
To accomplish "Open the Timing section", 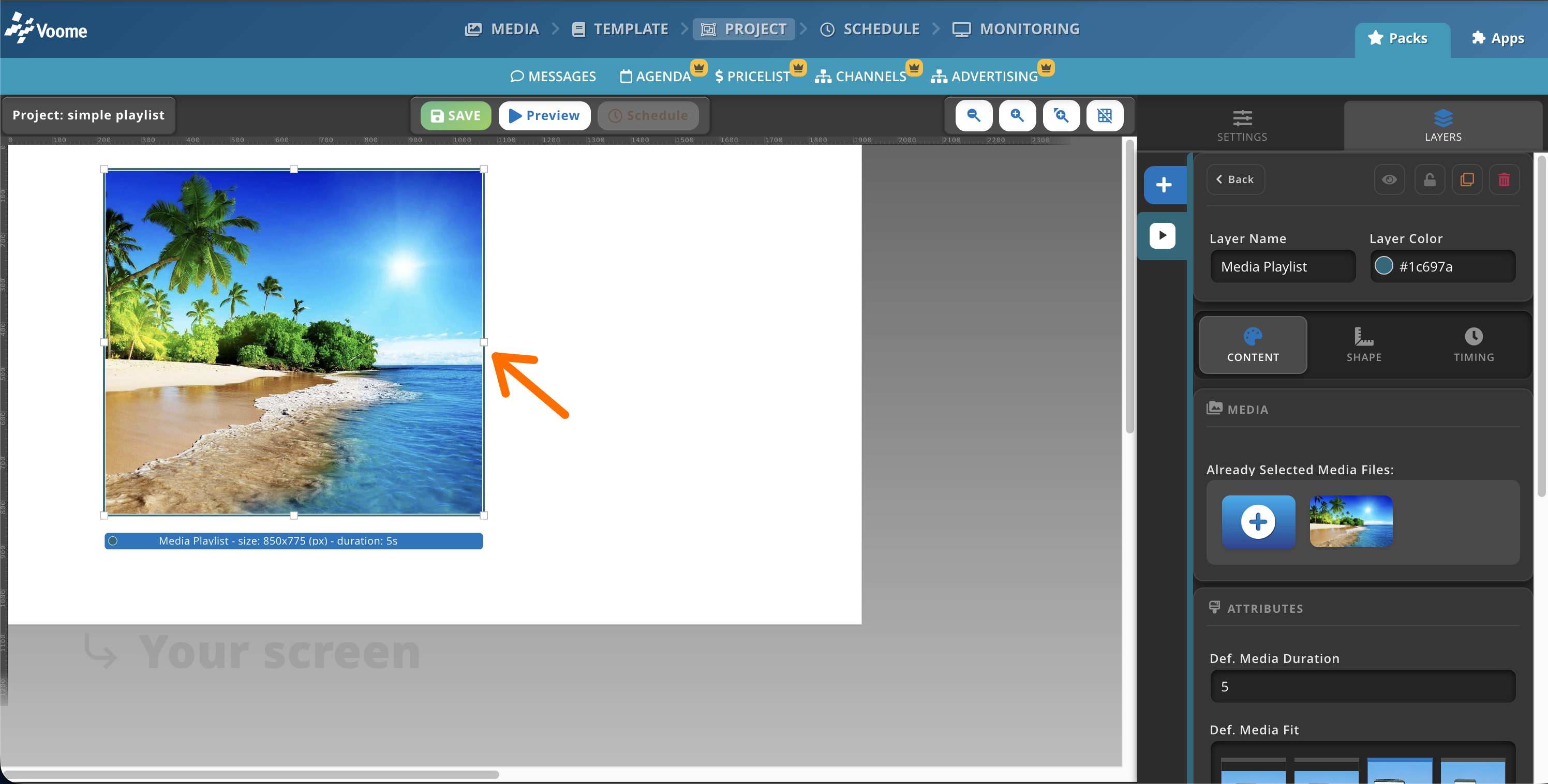I will pyautogui.click(x=1473, y=345).
